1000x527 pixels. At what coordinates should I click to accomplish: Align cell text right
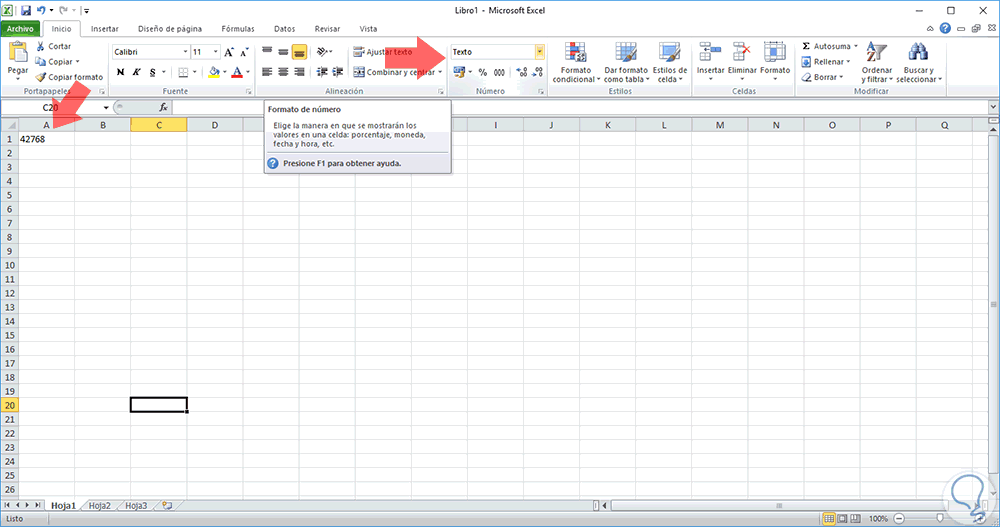tap(299, 72)
